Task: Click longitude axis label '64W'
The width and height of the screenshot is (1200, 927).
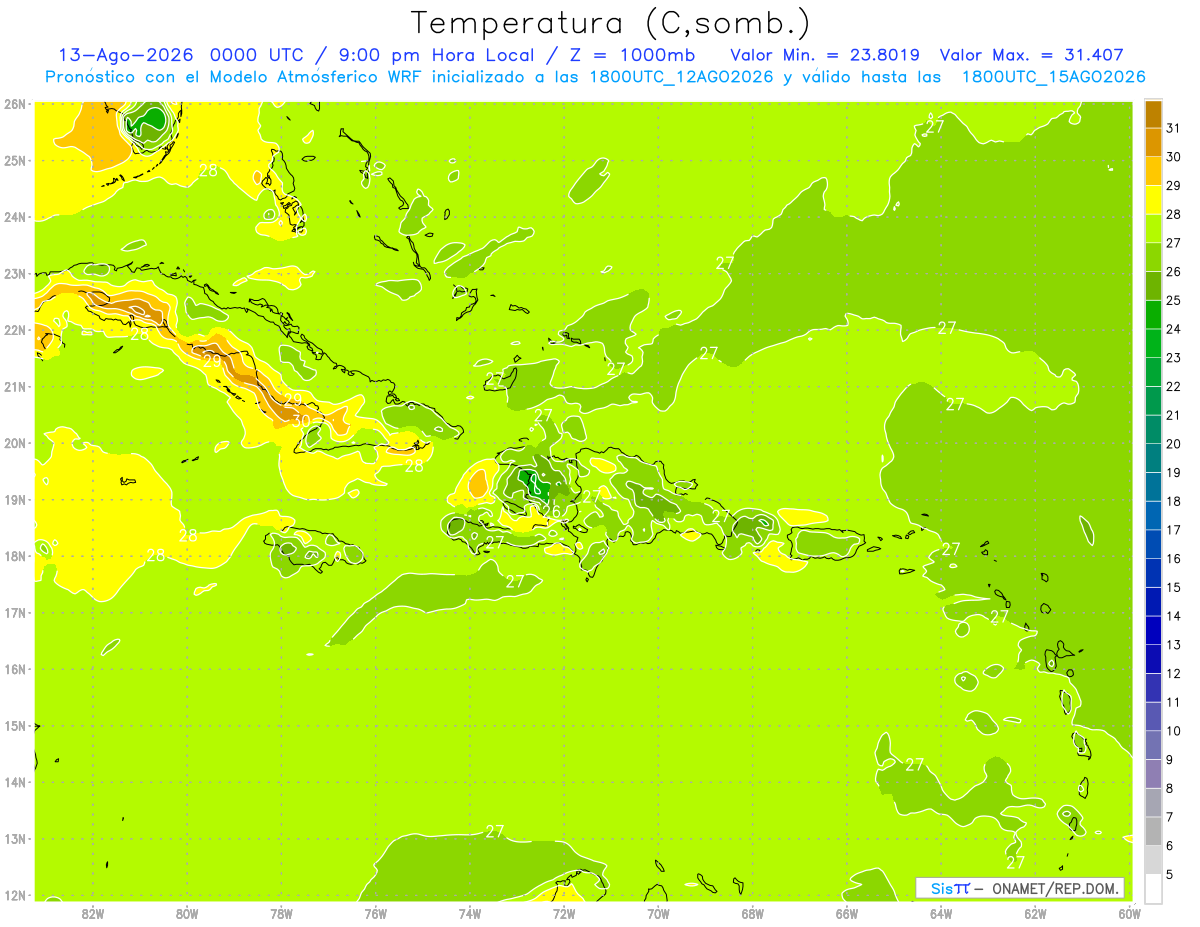Action: [x=941, y=913]
